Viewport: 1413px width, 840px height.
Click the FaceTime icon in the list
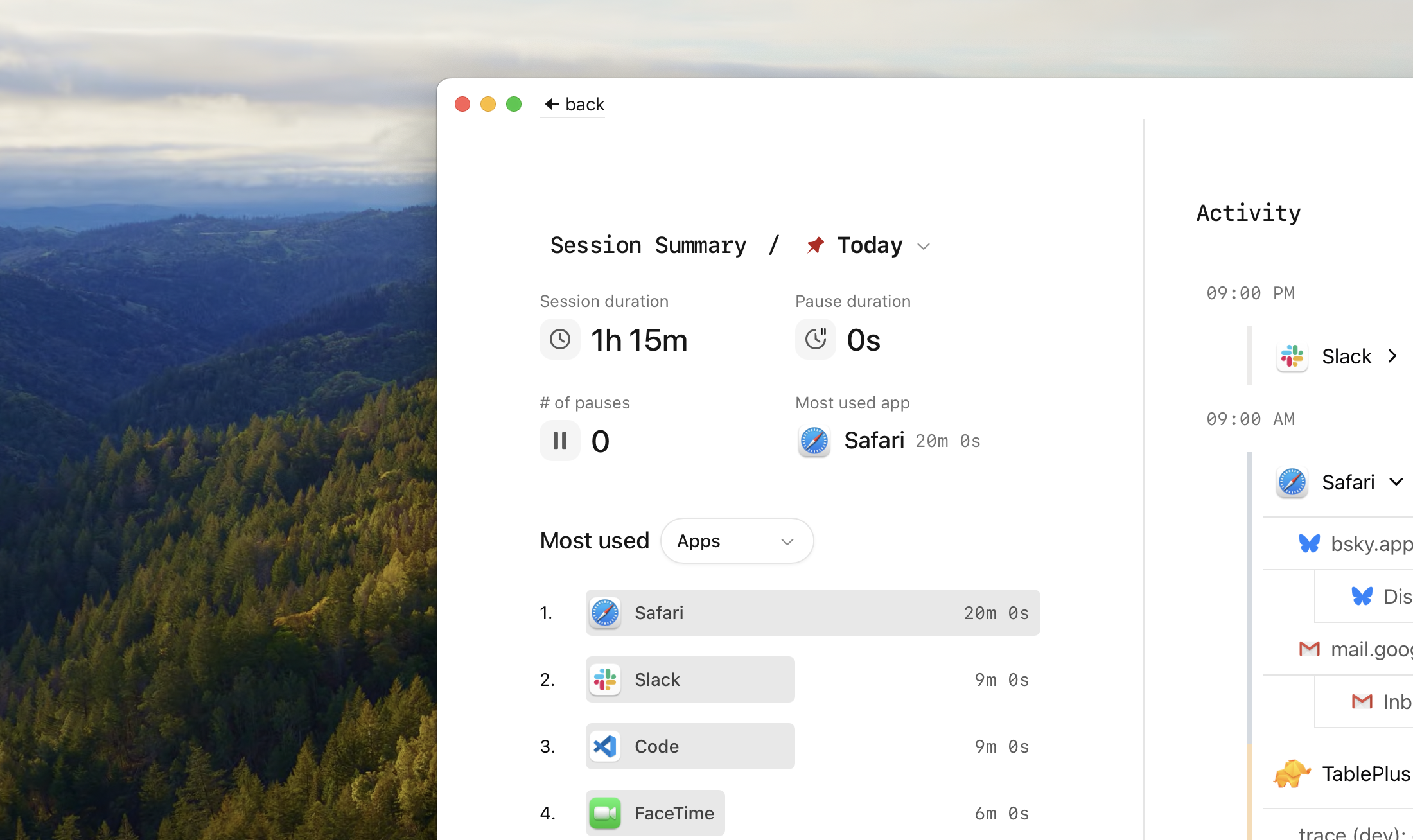(x=604, y=813)
